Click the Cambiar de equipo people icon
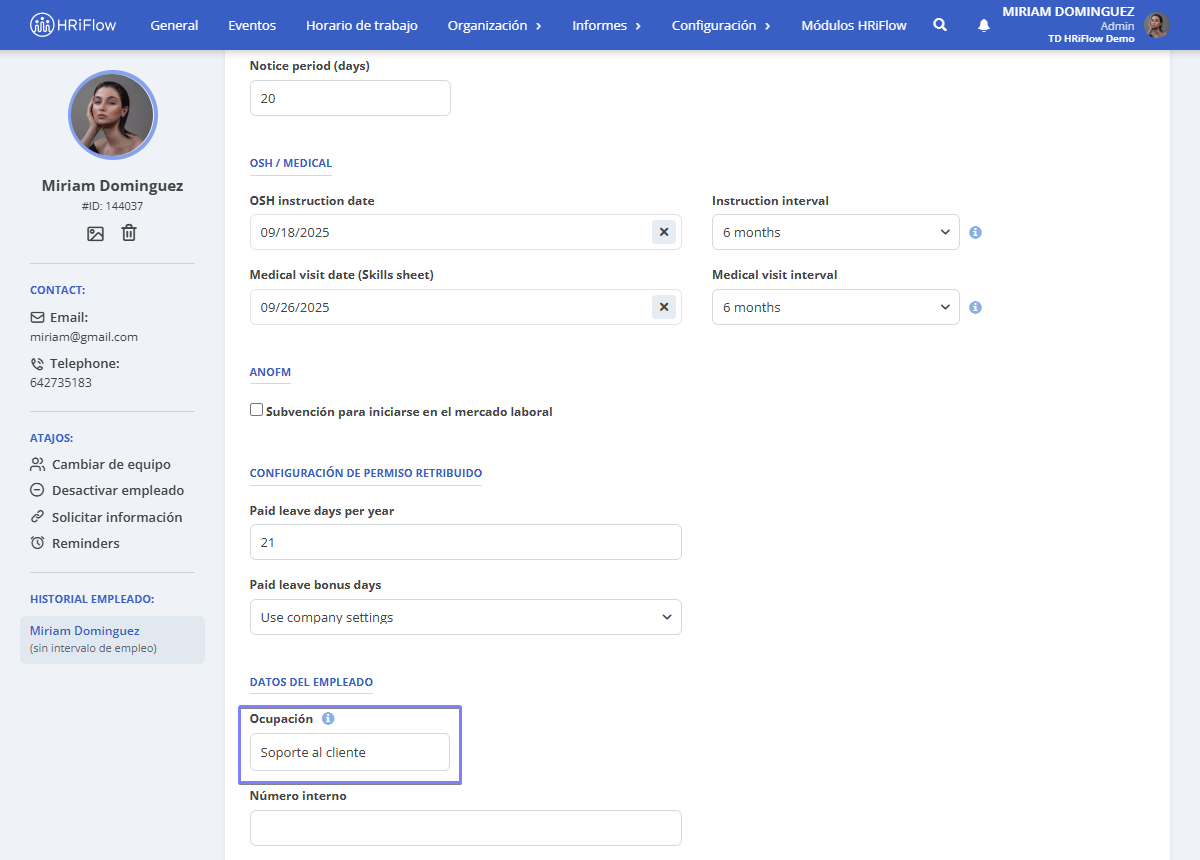 point(38,464)
